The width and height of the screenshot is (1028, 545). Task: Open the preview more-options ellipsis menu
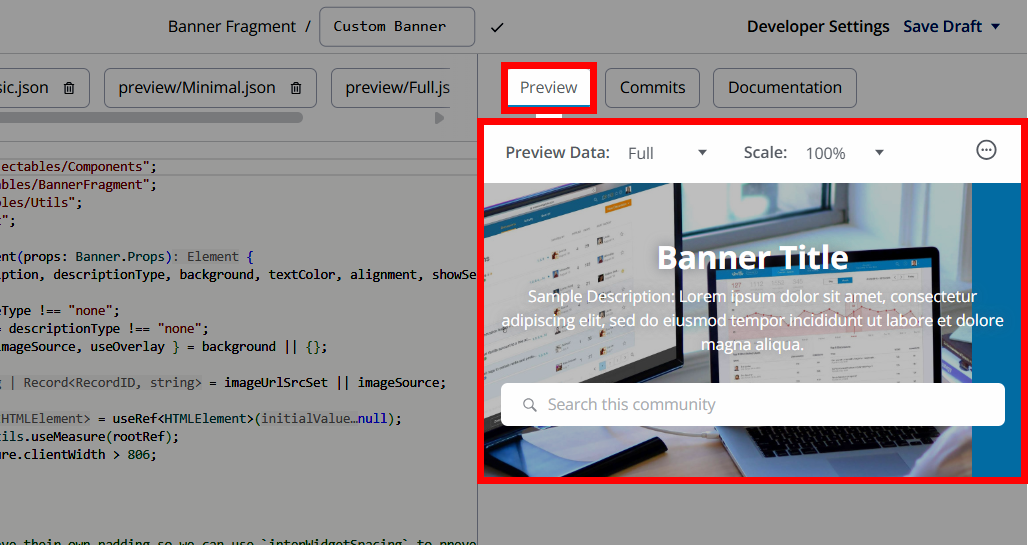pyautogui.click(x=986, y=150)
